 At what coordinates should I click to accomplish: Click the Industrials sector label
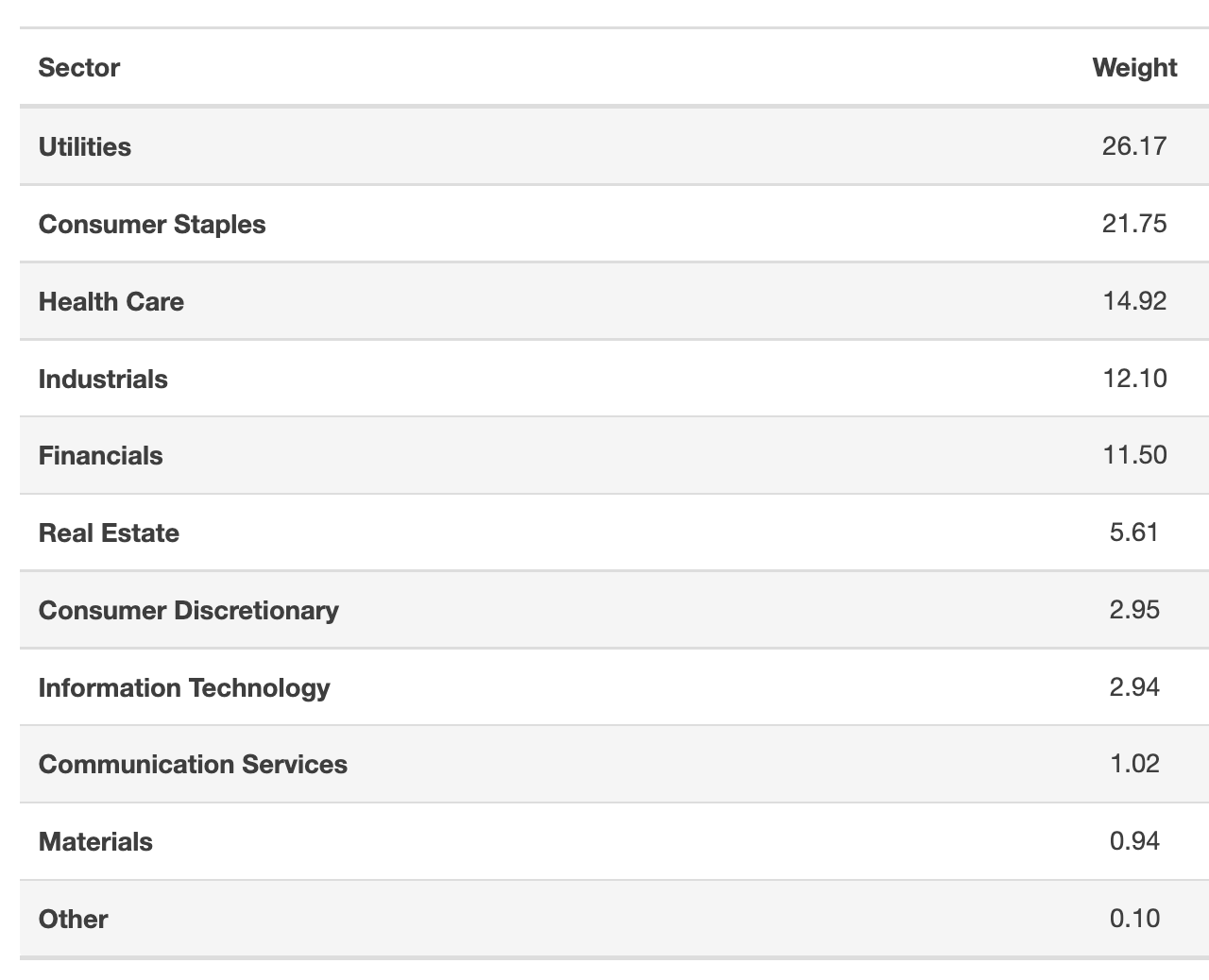tap(103, 380)
